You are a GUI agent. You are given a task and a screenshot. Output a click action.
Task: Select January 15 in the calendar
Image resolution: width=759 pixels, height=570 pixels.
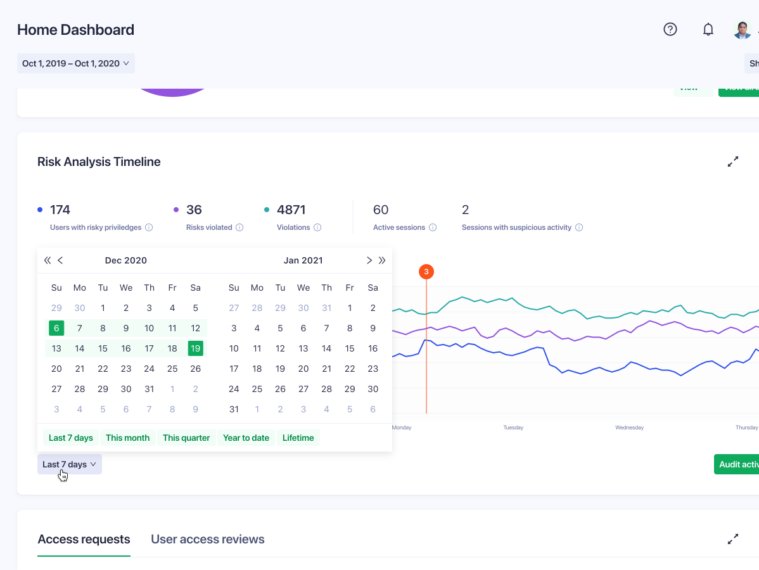(349, 348)
